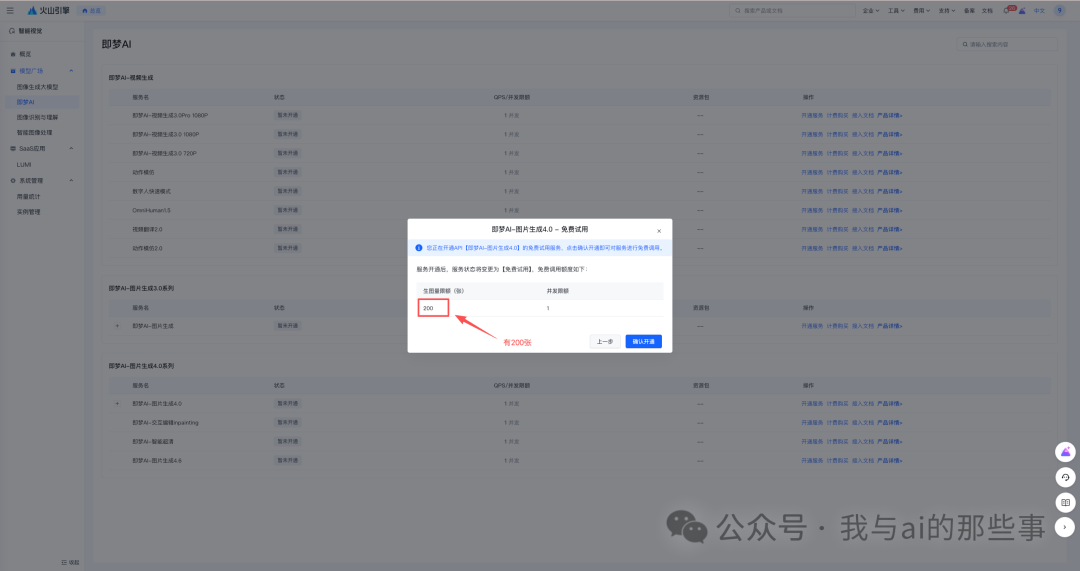Select LUMI in the sidebar
Viewport: 1080px width, 571px height.
[x=24, y=165]
